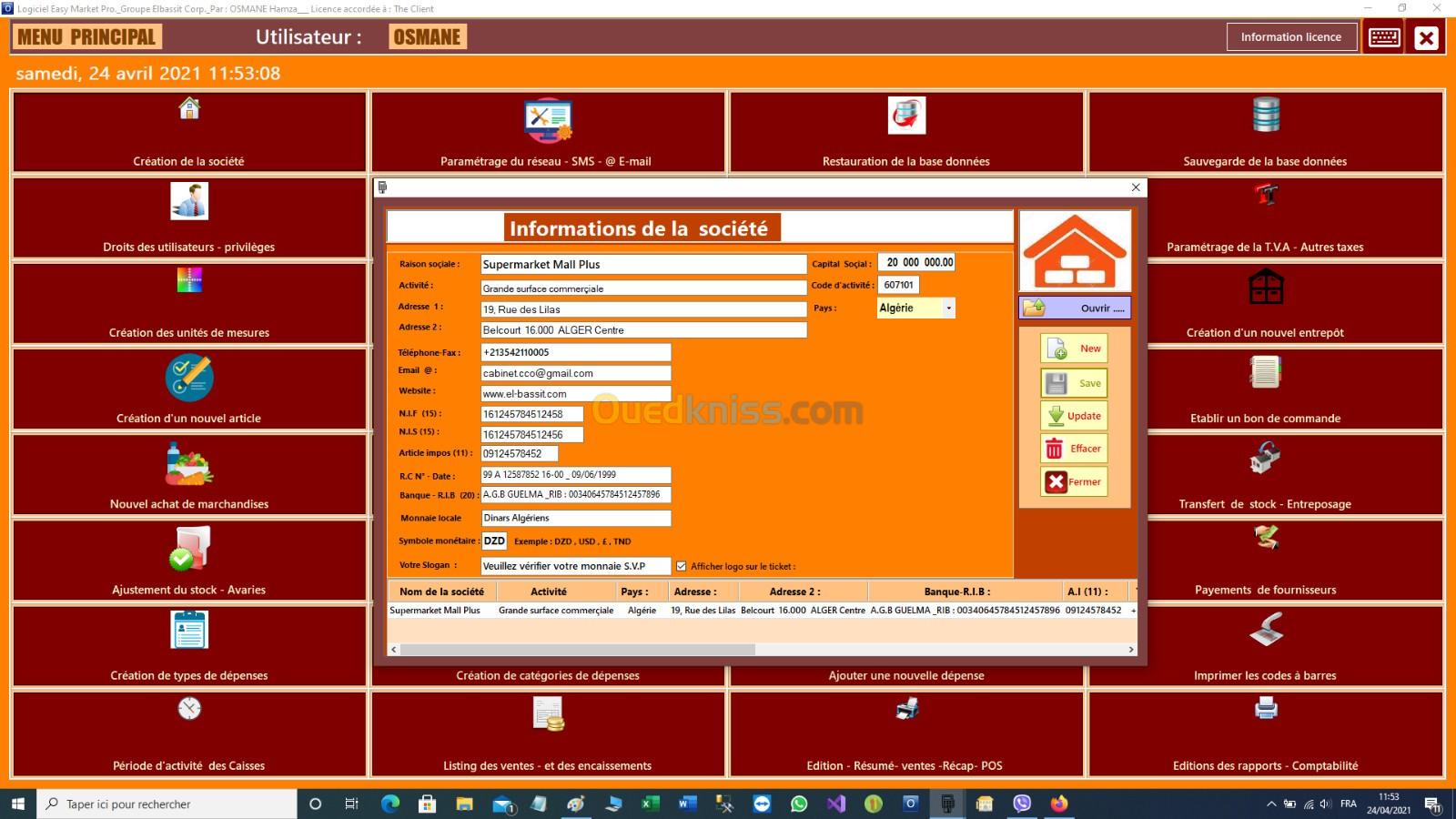Click the on-screen keyboard icon
This screenshot has width=1456, height=819.
1384,37
